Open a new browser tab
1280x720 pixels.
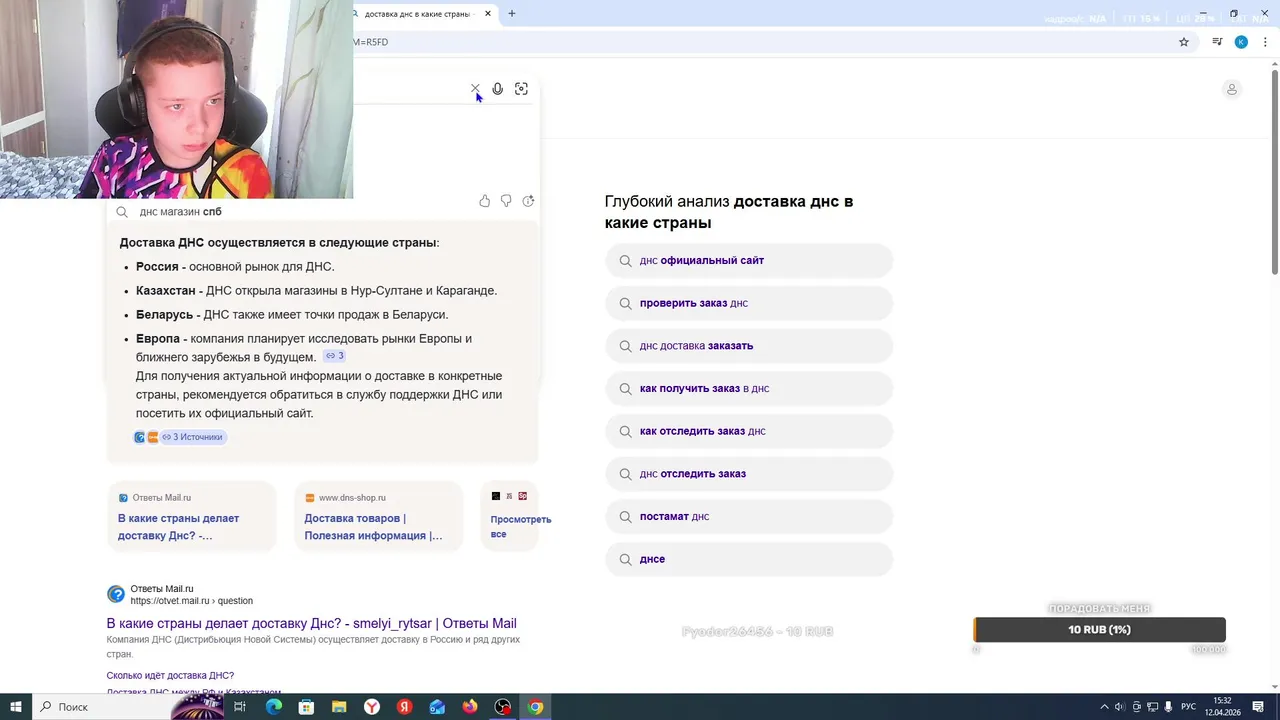click(512, 14)
